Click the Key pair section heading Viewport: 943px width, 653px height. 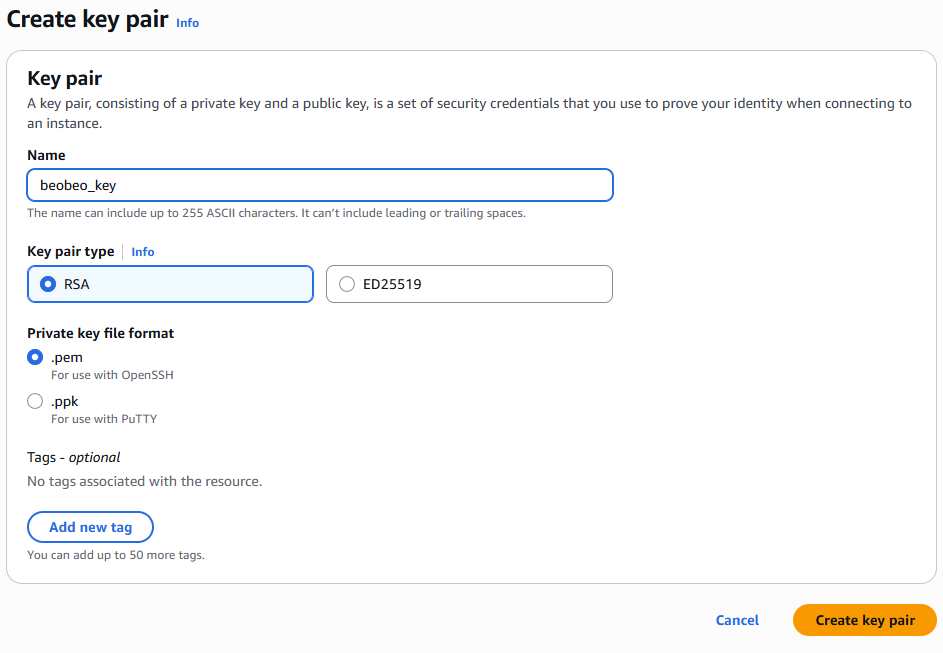[x=65, y=78]
